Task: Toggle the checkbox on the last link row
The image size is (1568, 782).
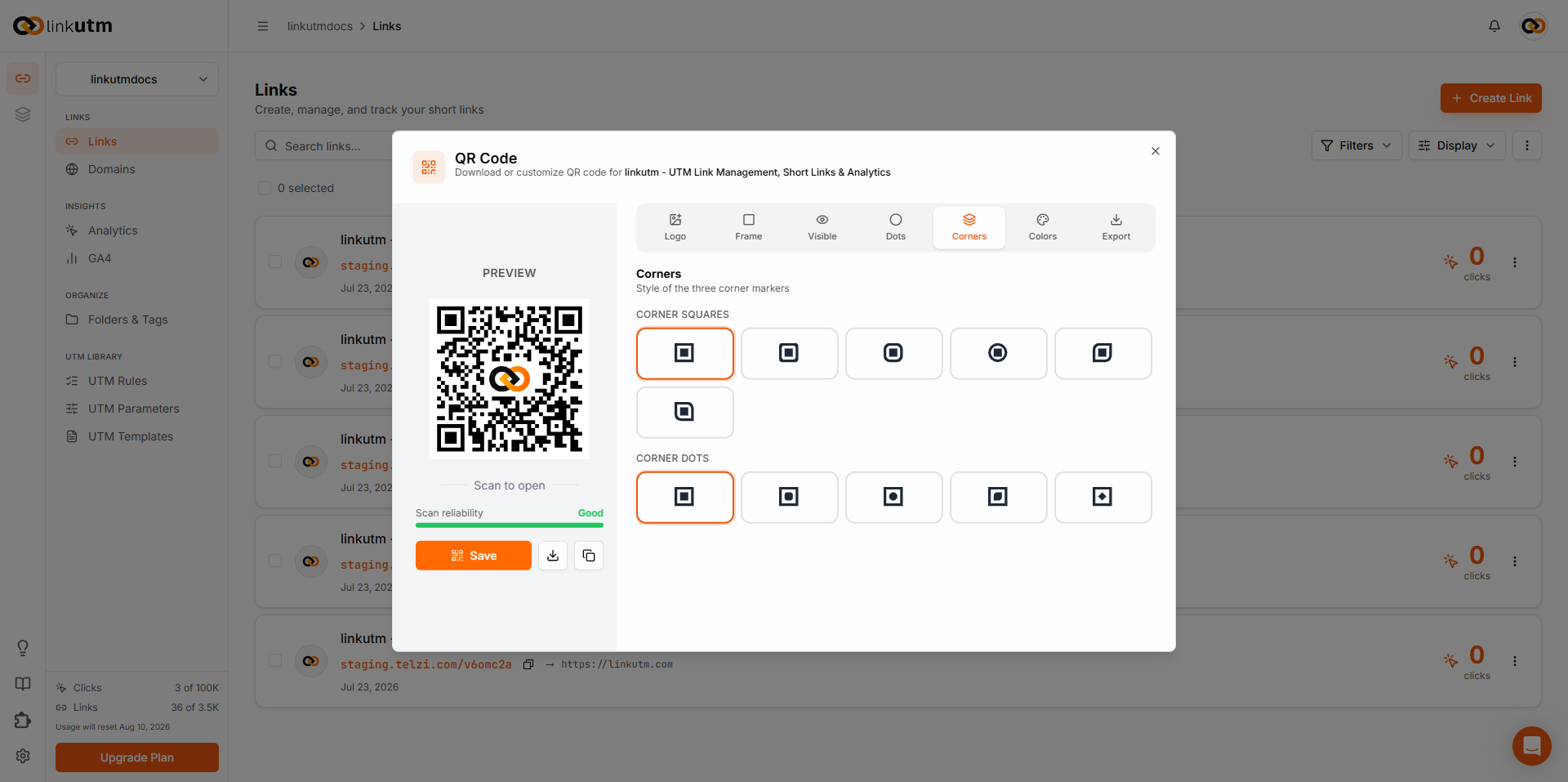Action: [x=275, y=660]
